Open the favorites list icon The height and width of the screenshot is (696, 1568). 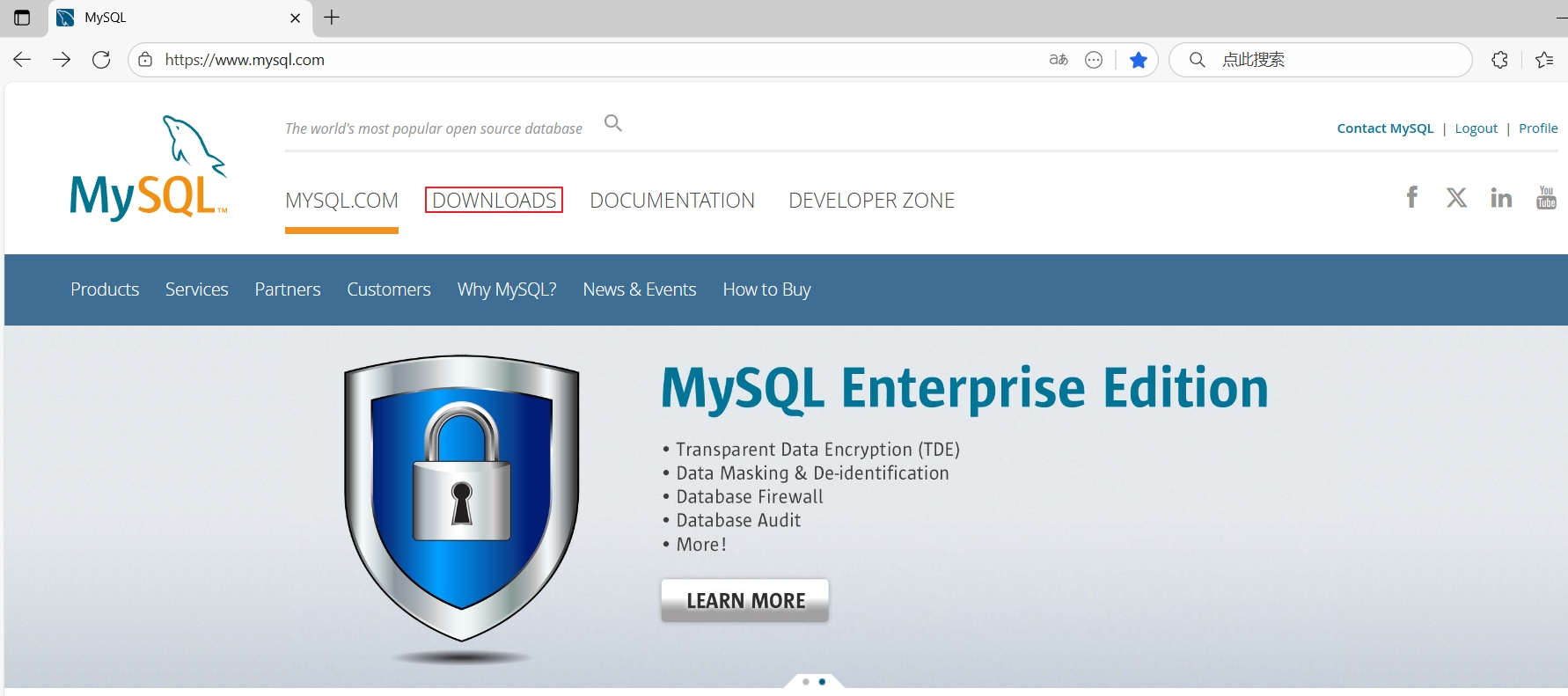point(1544,60)
